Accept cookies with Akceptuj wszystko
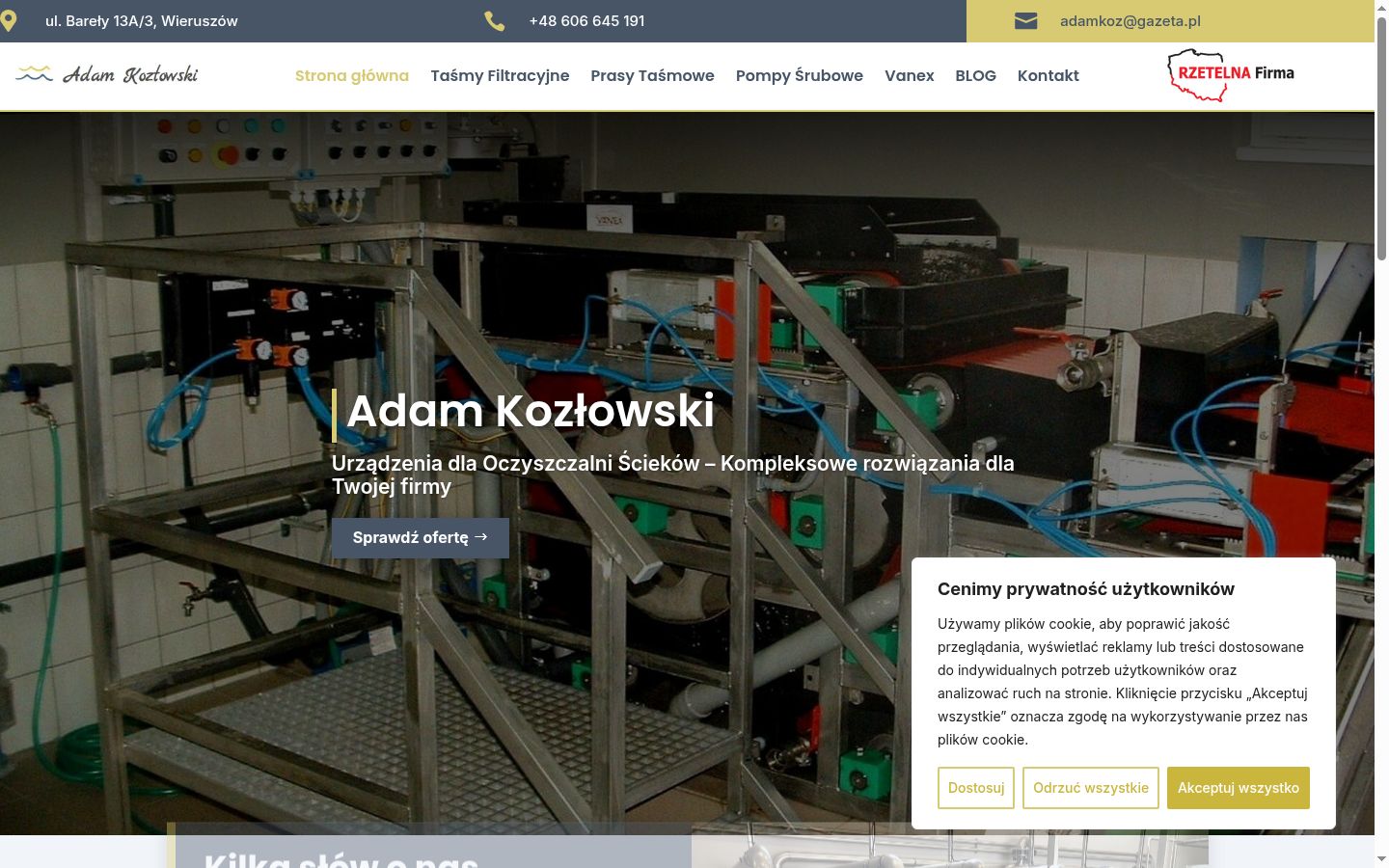 pyautogui.click(x=1239, y=788)
